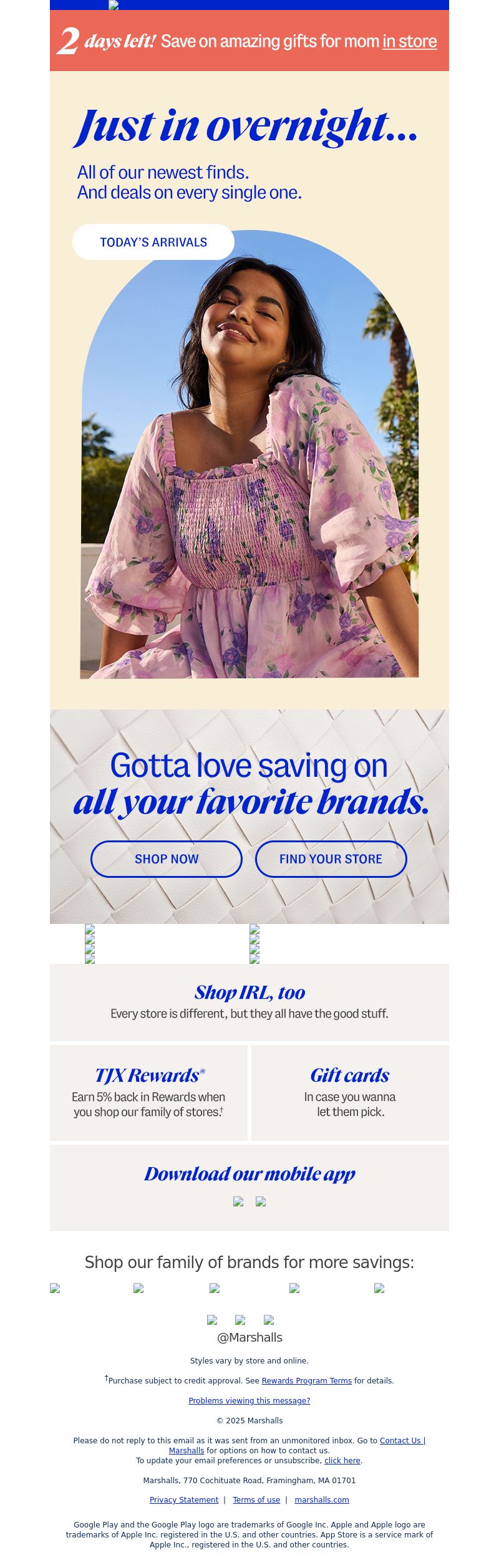The image size is (499, 1568).
Task: Click the last family brand logo
Action: (x=379, y=1288)
